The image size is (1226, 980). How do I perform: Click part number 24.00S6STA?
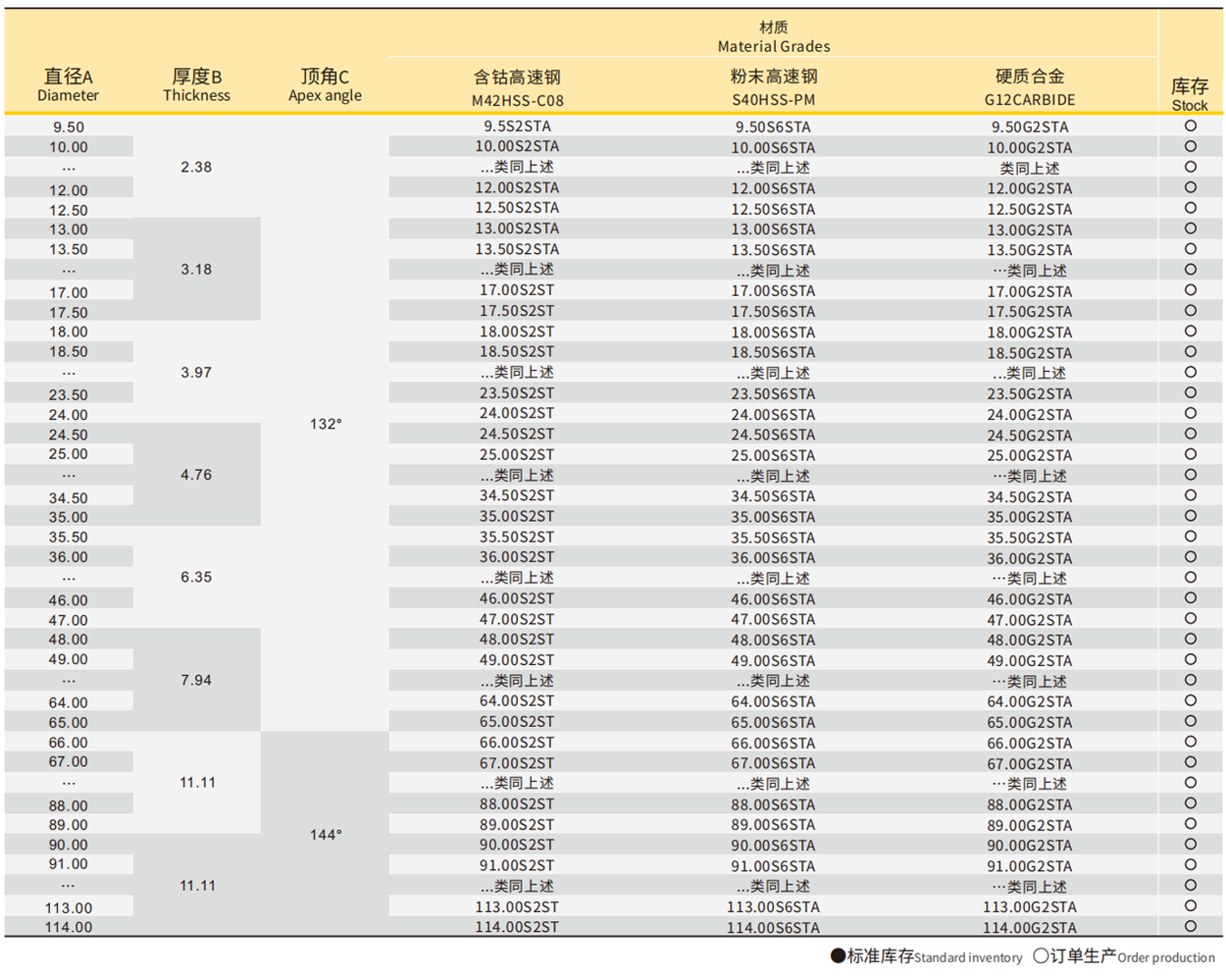(773, 415)
